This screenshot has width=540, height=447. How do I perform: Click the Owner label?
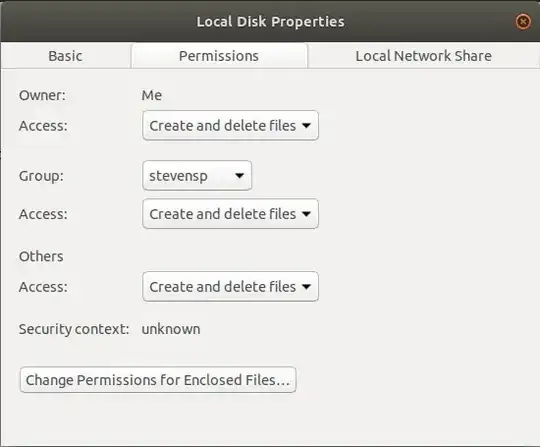(x=42, y=95)
